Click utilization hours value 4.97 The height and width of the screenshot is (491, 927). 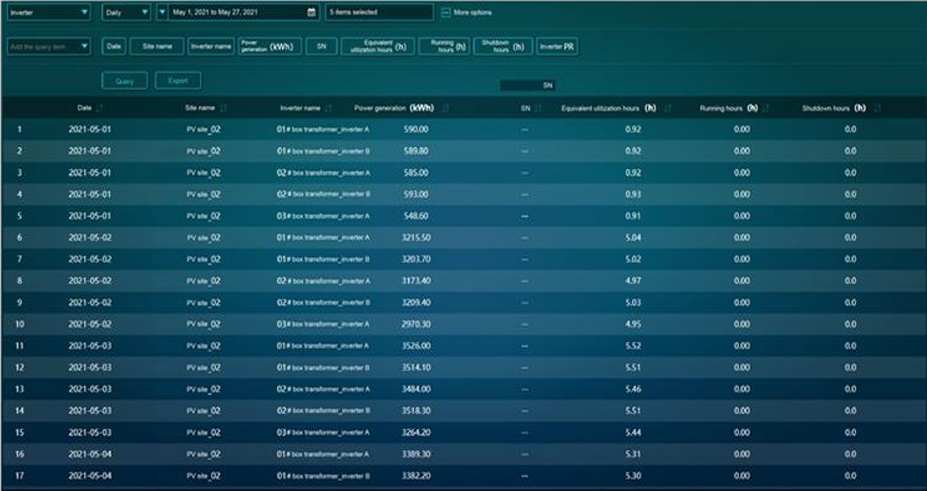pyautogui.click(x=633, y=281)
